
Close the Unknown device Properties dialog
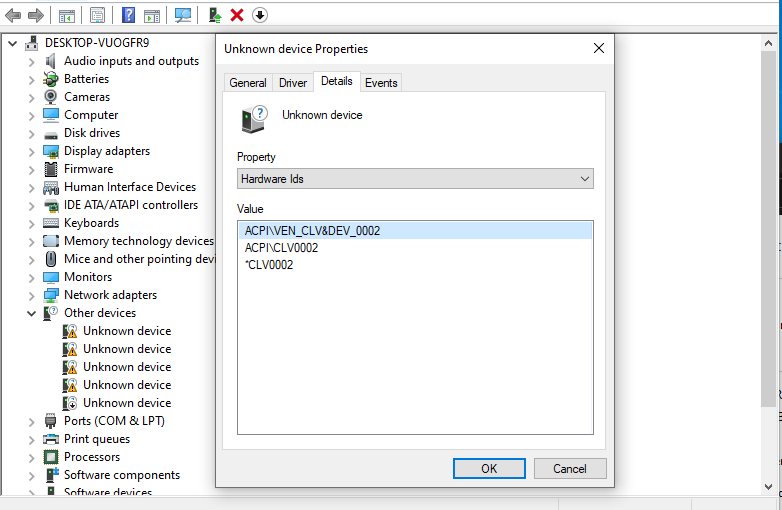599,48
